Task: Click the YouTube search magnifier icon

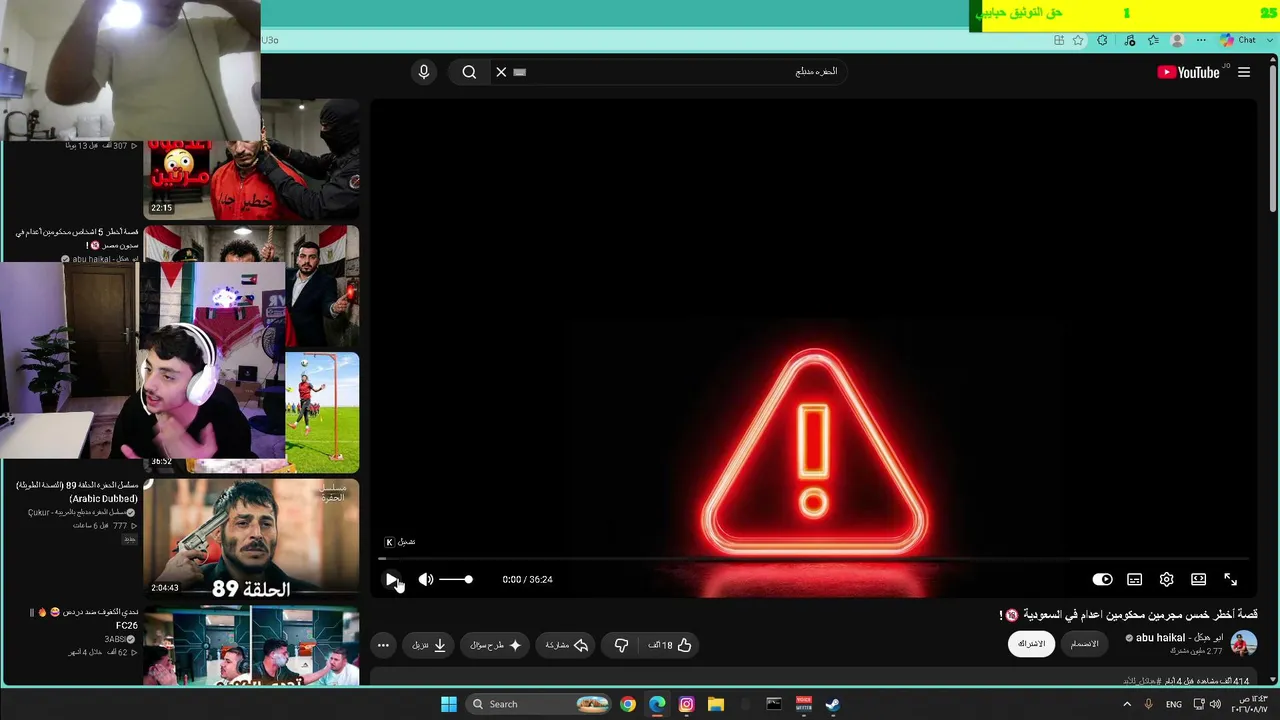Action: coord(469,72)
